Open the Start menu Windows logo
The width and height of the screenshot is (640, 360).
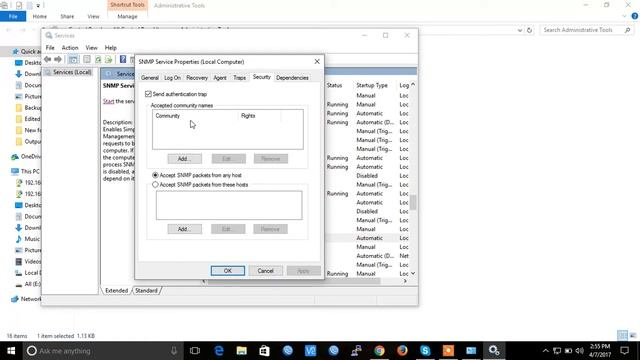coord(11,351)
